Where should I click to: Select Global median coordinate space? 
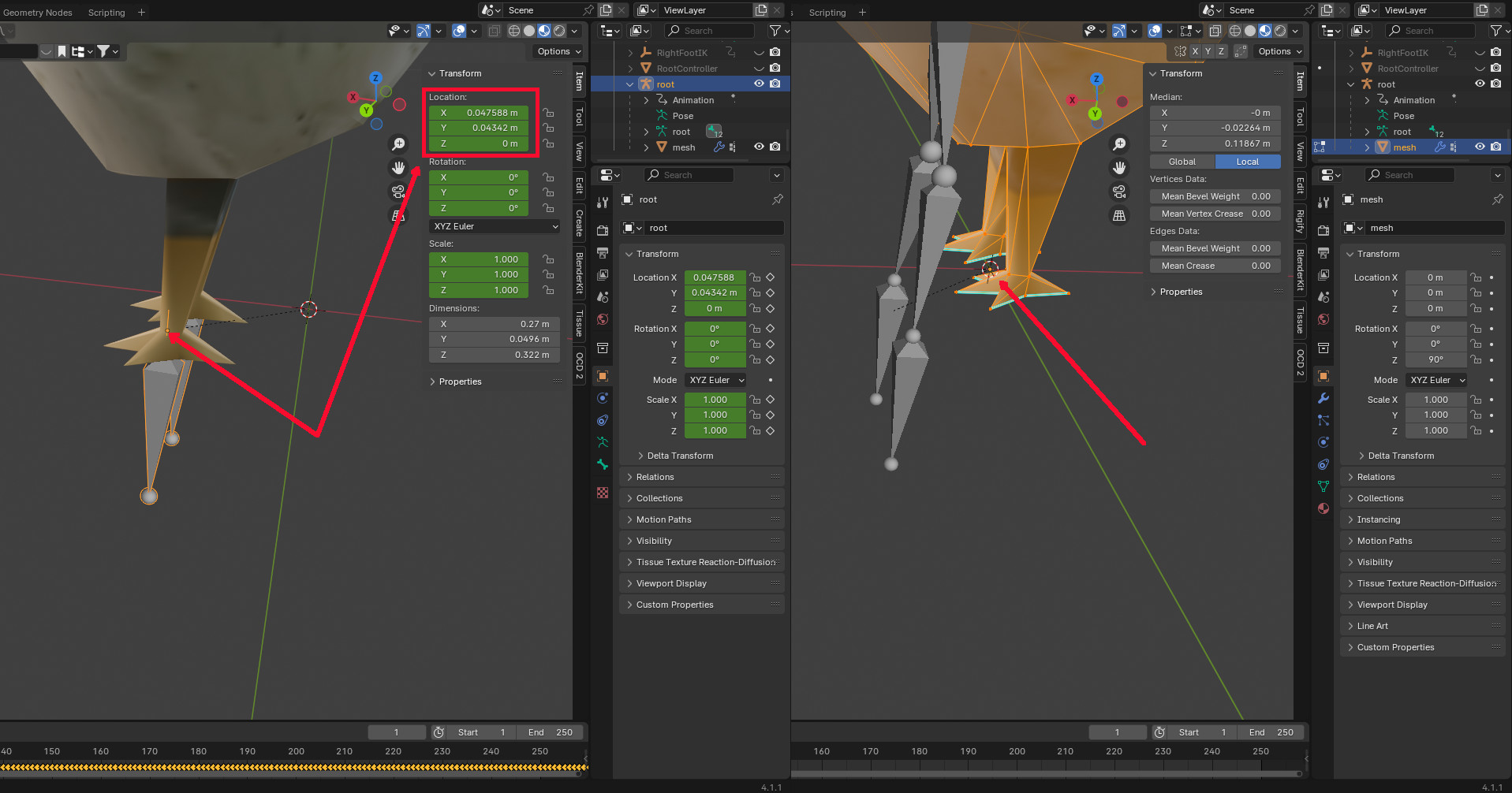pos(1182,162)
